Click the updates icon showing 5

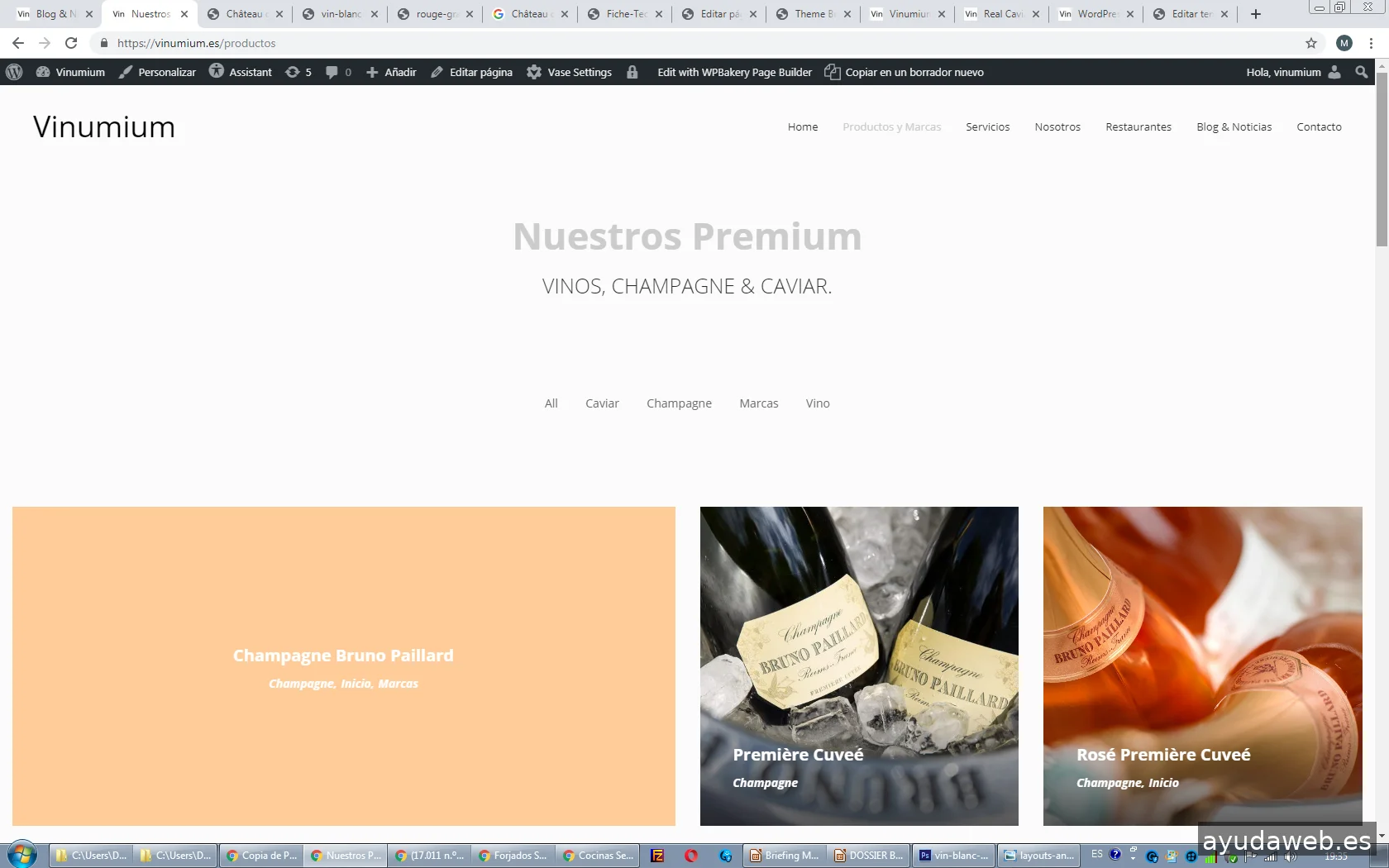[x=298, y=73]
